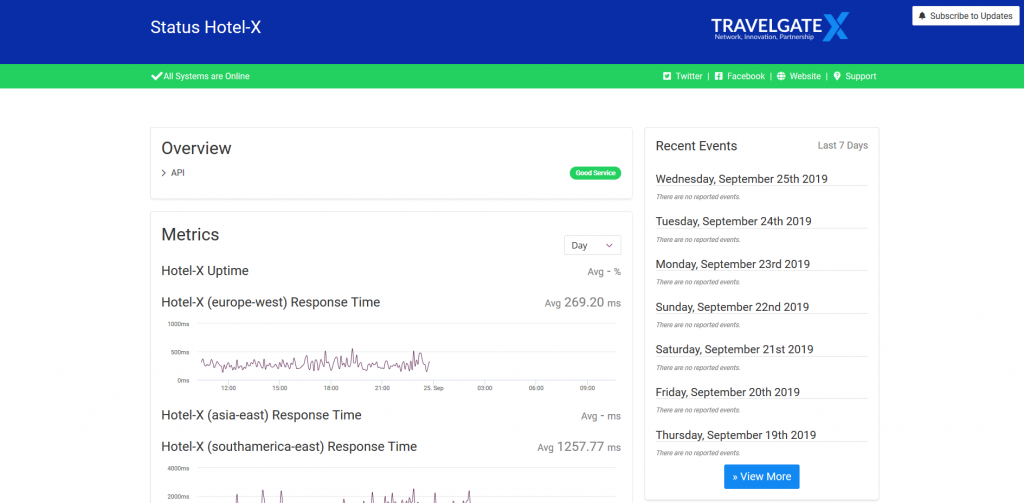Screen dimensions: 1024x503
Task: Open the Day time range dropdown
Action: 592,245
